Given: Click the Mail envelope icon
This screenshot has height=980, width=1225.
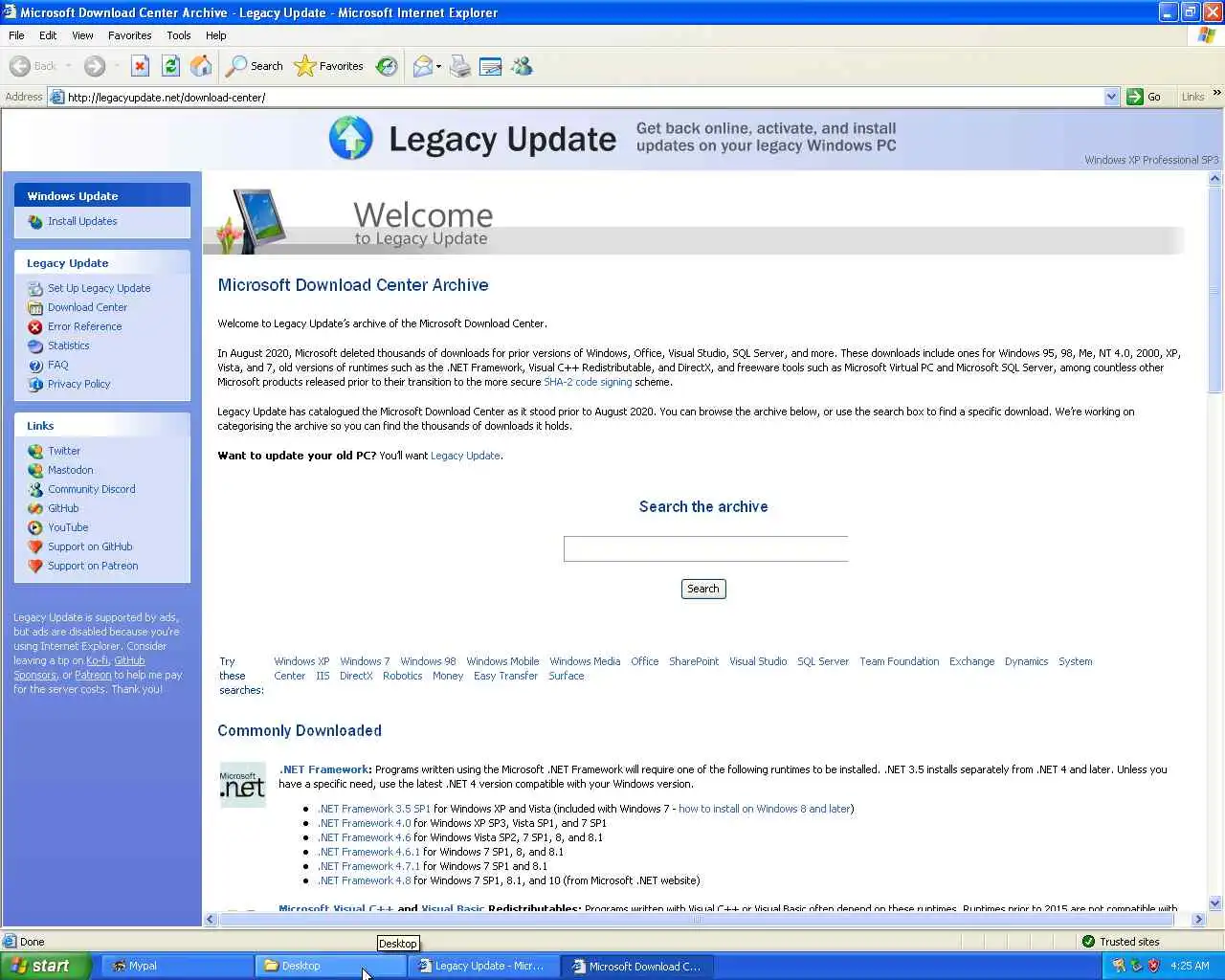Looking at the screenshot, I should pos(422,66).
